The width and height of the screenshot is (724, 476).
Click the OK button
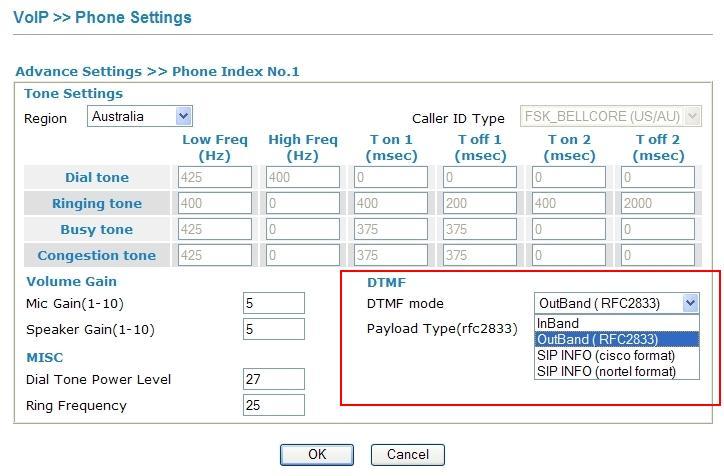[317, 455]
